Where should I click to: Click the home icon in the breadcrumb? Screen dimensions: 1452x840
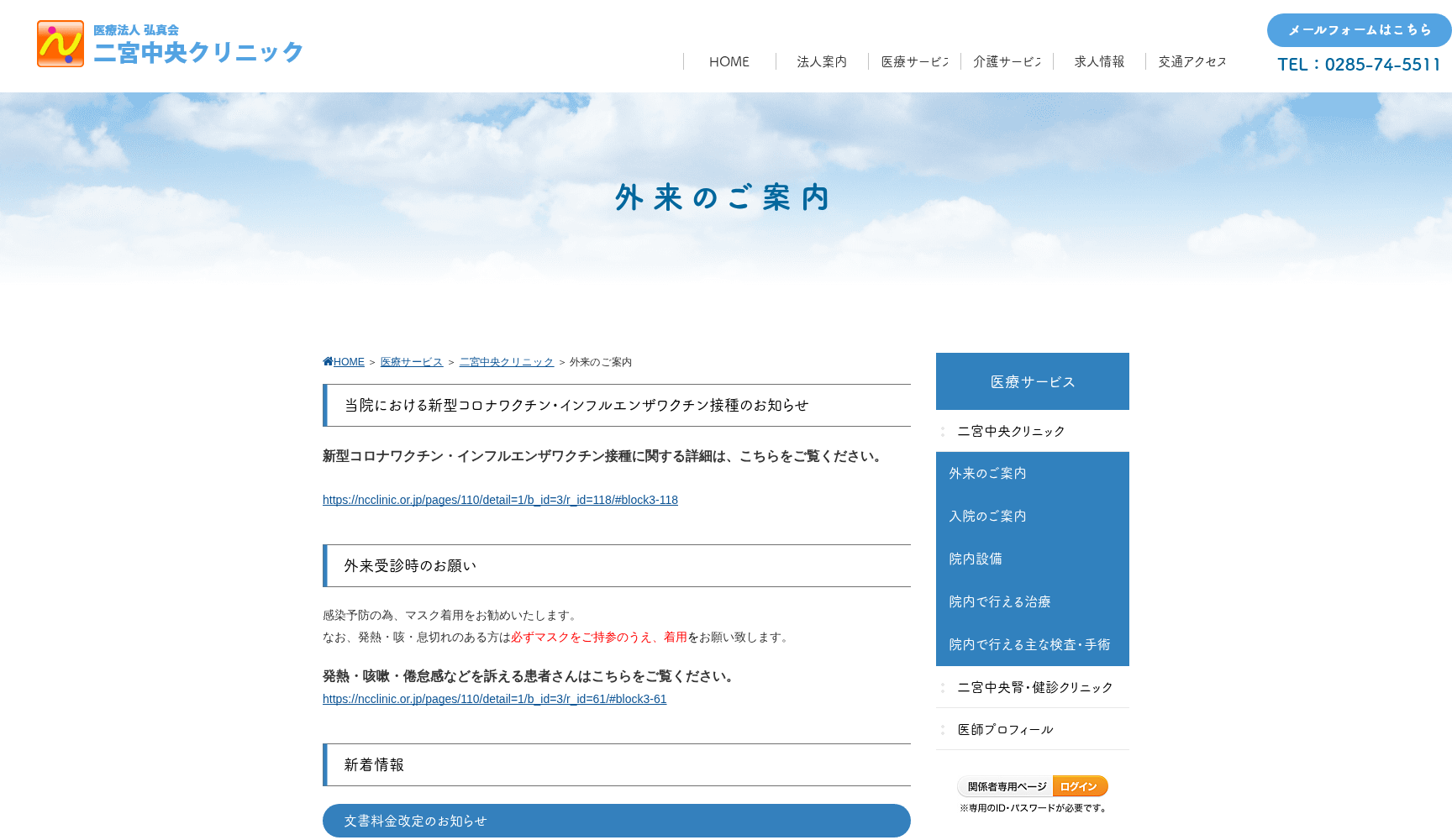(327, 361)
